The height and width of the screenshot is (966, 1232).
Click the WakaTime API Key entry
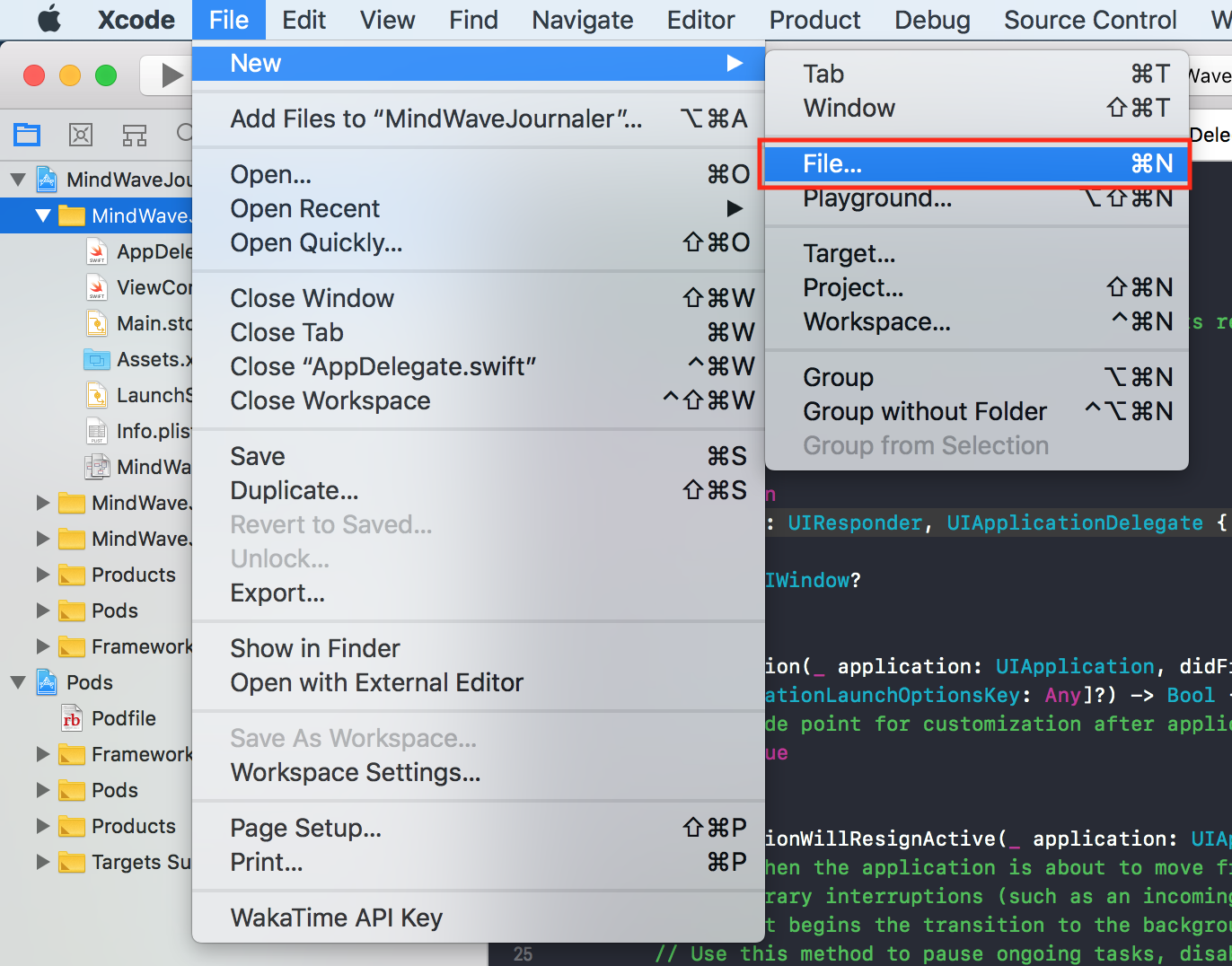tap(336, 918)
